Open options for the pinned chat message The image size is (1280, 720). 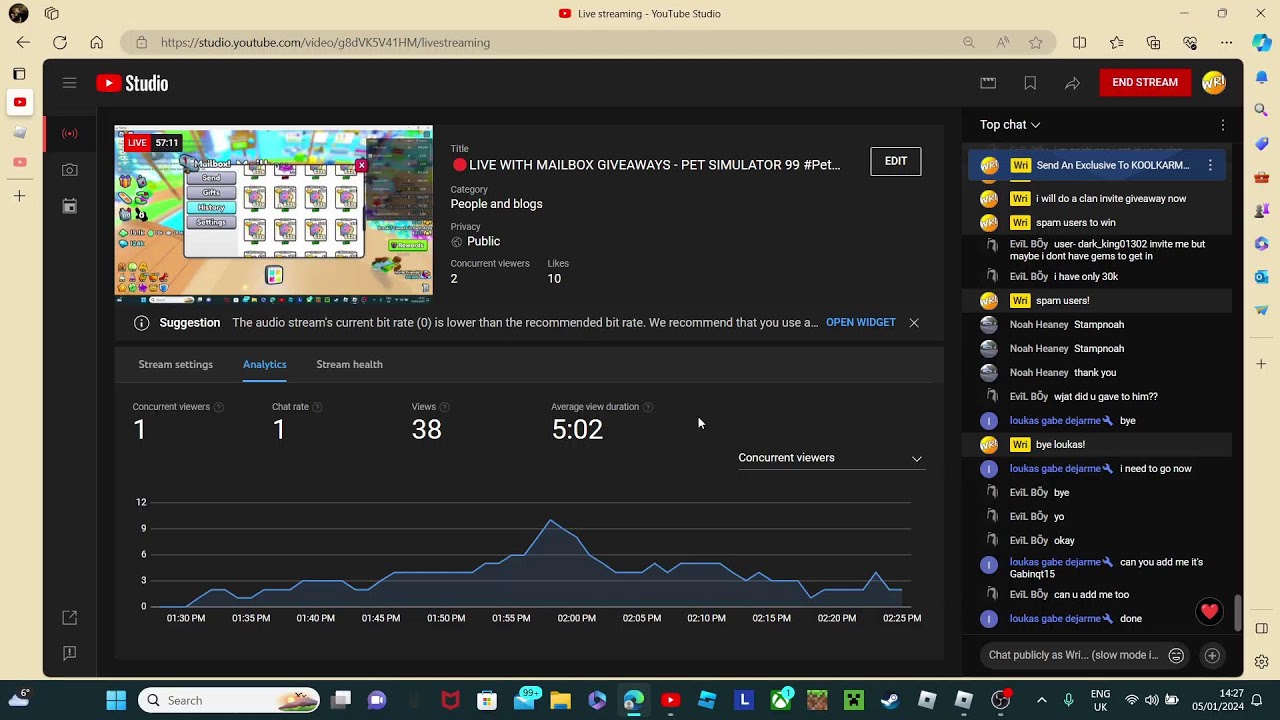(1210, 165)
